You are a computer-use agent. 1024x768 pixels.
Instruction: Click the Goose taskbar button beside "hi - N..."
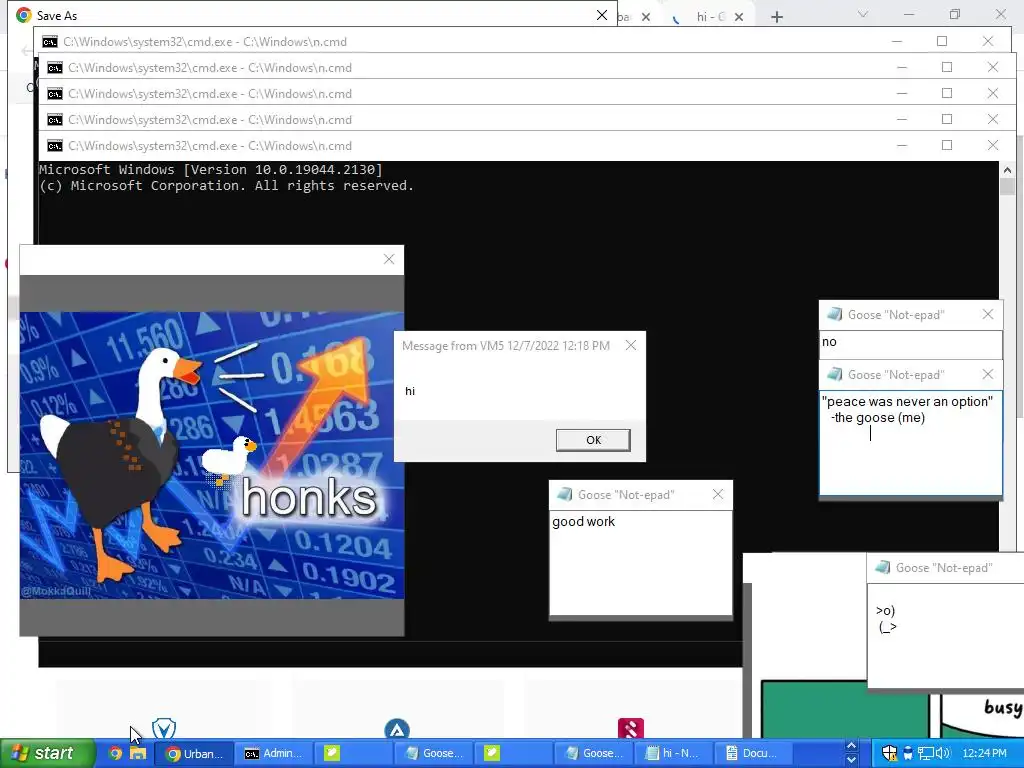point(593,754)
